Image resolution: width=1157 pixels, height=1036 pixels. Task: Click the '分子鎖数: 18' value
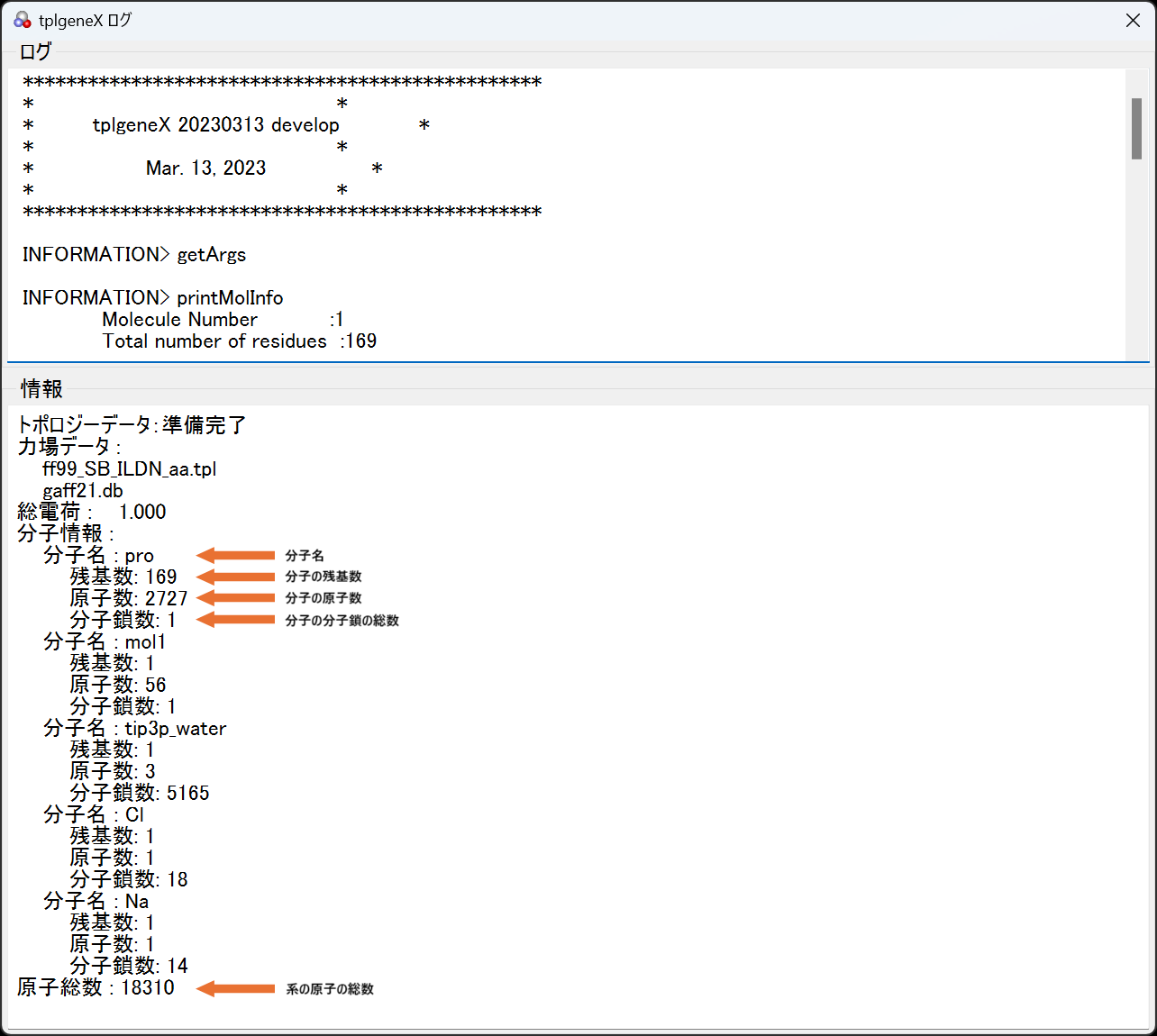tap(129, 879)
